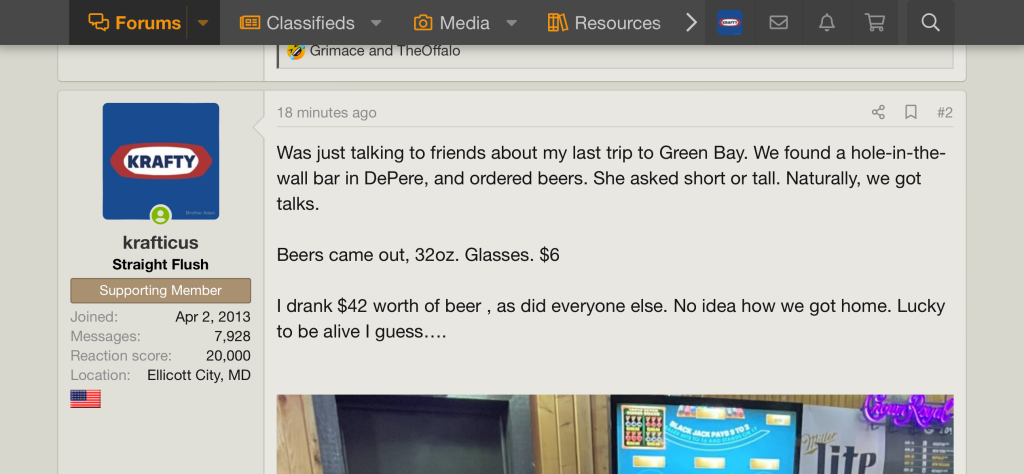
Task: Share post #2 via share icon
Action: 878,112
